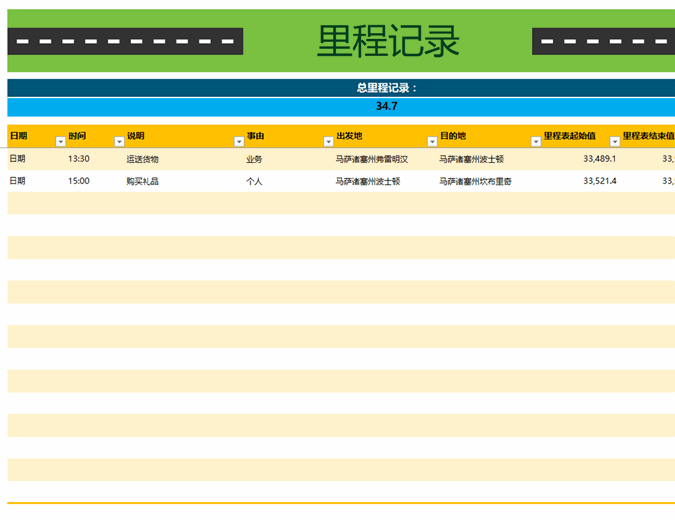Click the total mileage value 34.7
Image resolution: width=675 pixels, height=520 pixels.
point(386,106)
